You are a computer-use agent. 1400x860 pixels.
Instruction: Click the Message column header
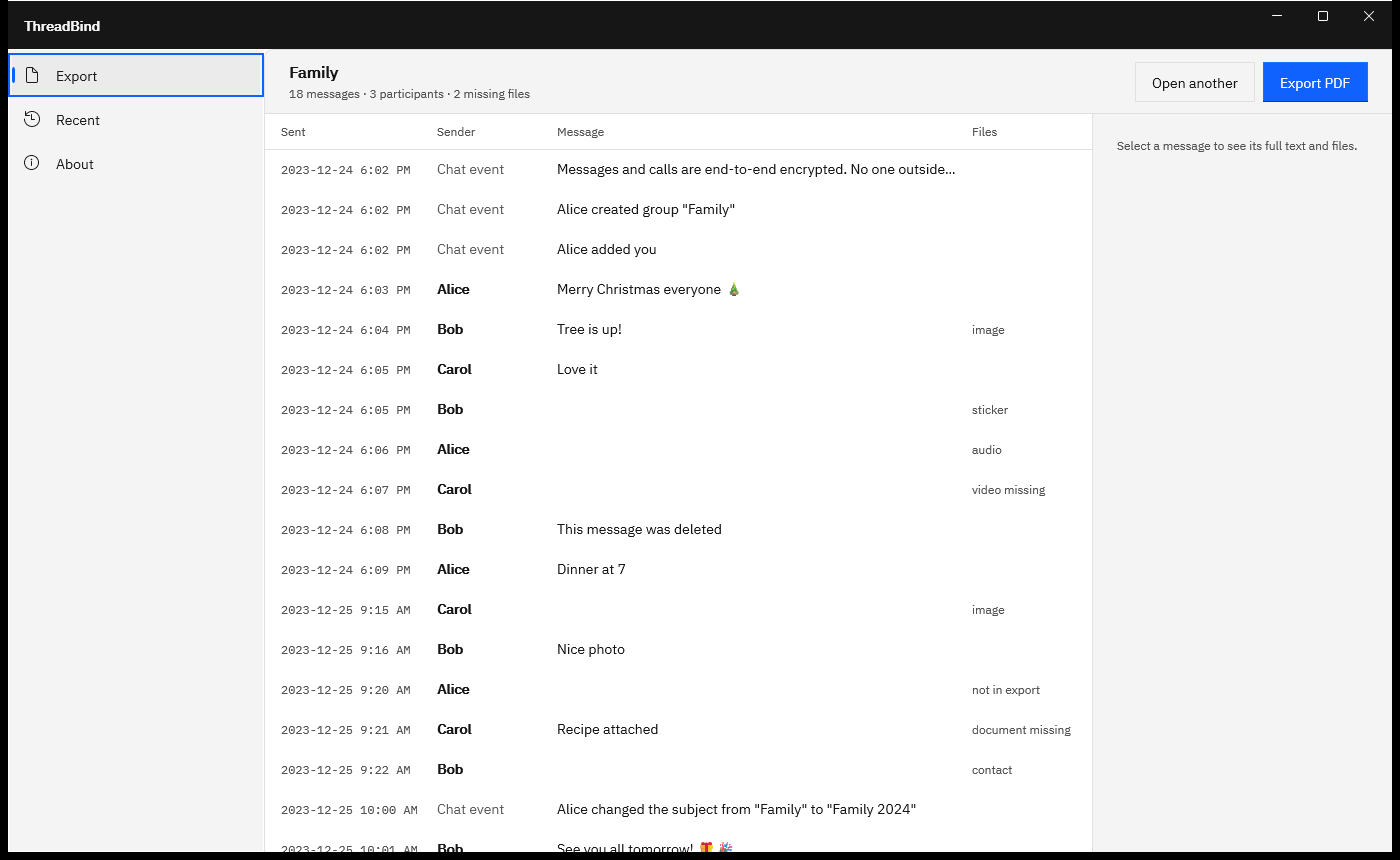tap(580, 132)
